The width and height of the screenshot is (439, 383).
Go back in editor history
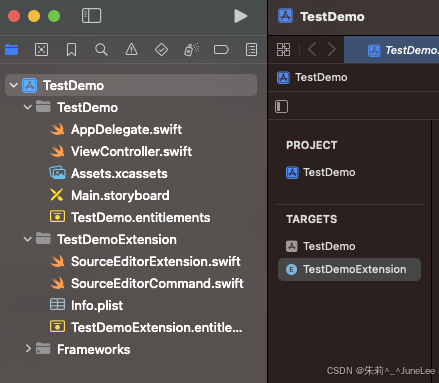click(x=312, y=50)
